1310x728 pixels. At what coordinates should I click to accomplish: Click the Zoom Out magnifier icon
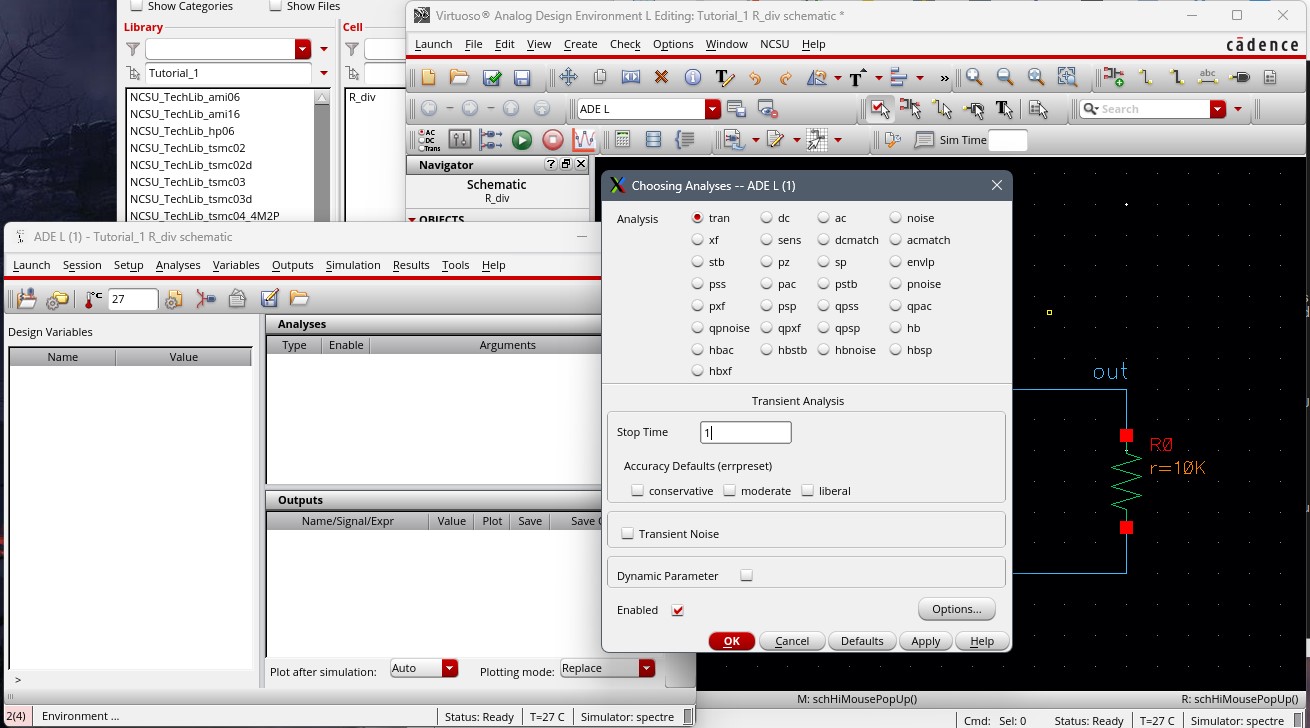(1005, 77)
